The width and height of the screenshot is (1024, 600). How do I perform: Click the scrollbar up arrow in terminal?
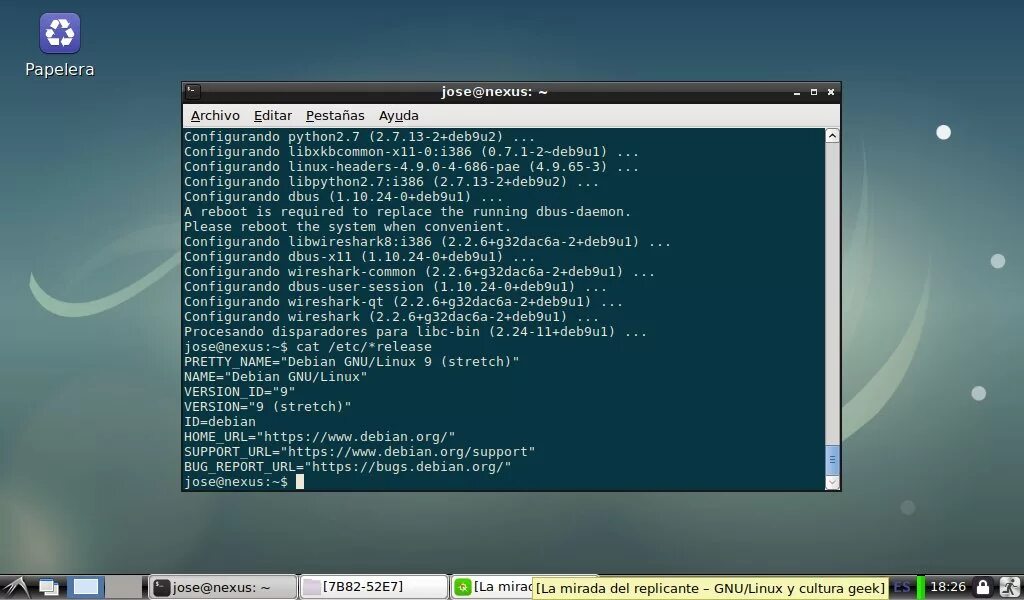tap(832, 136)
